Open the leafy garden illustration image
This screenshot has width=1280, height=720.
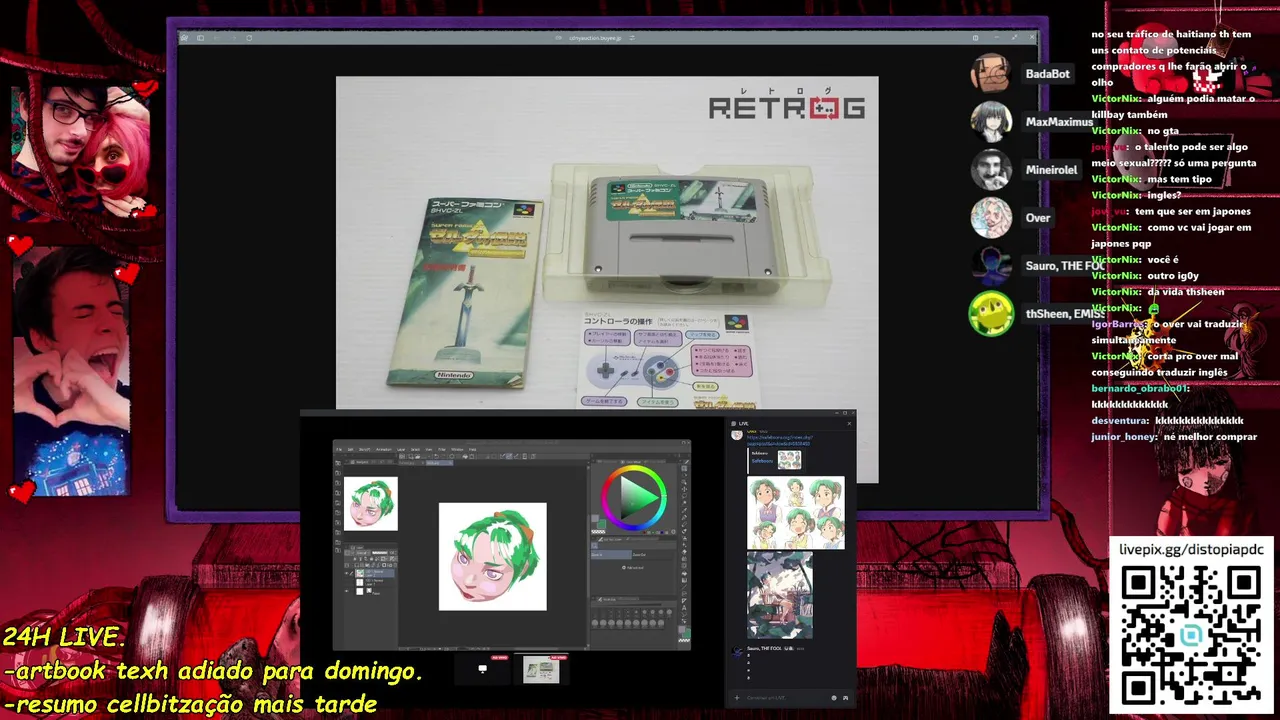point(780,595)
